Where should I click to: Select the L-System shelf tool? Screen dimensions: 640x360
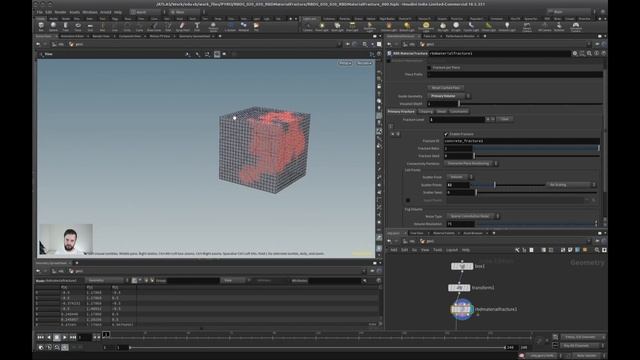(230, 27)
